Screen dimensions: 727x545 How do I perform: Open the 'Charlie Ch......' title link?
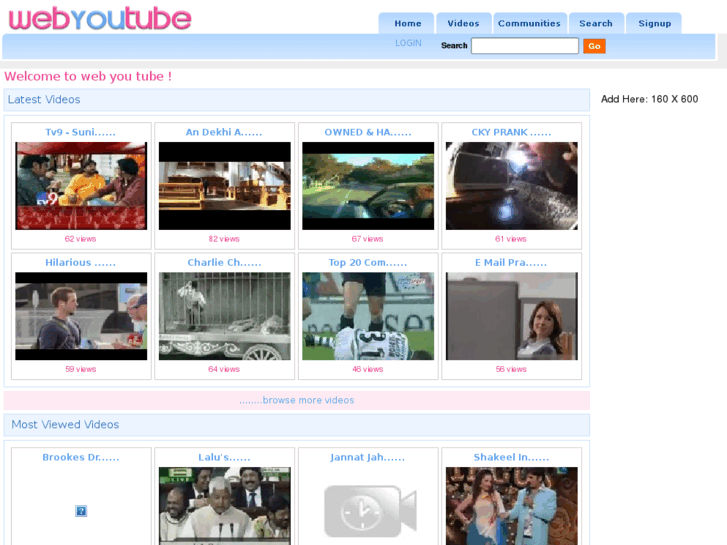(224, 263)
